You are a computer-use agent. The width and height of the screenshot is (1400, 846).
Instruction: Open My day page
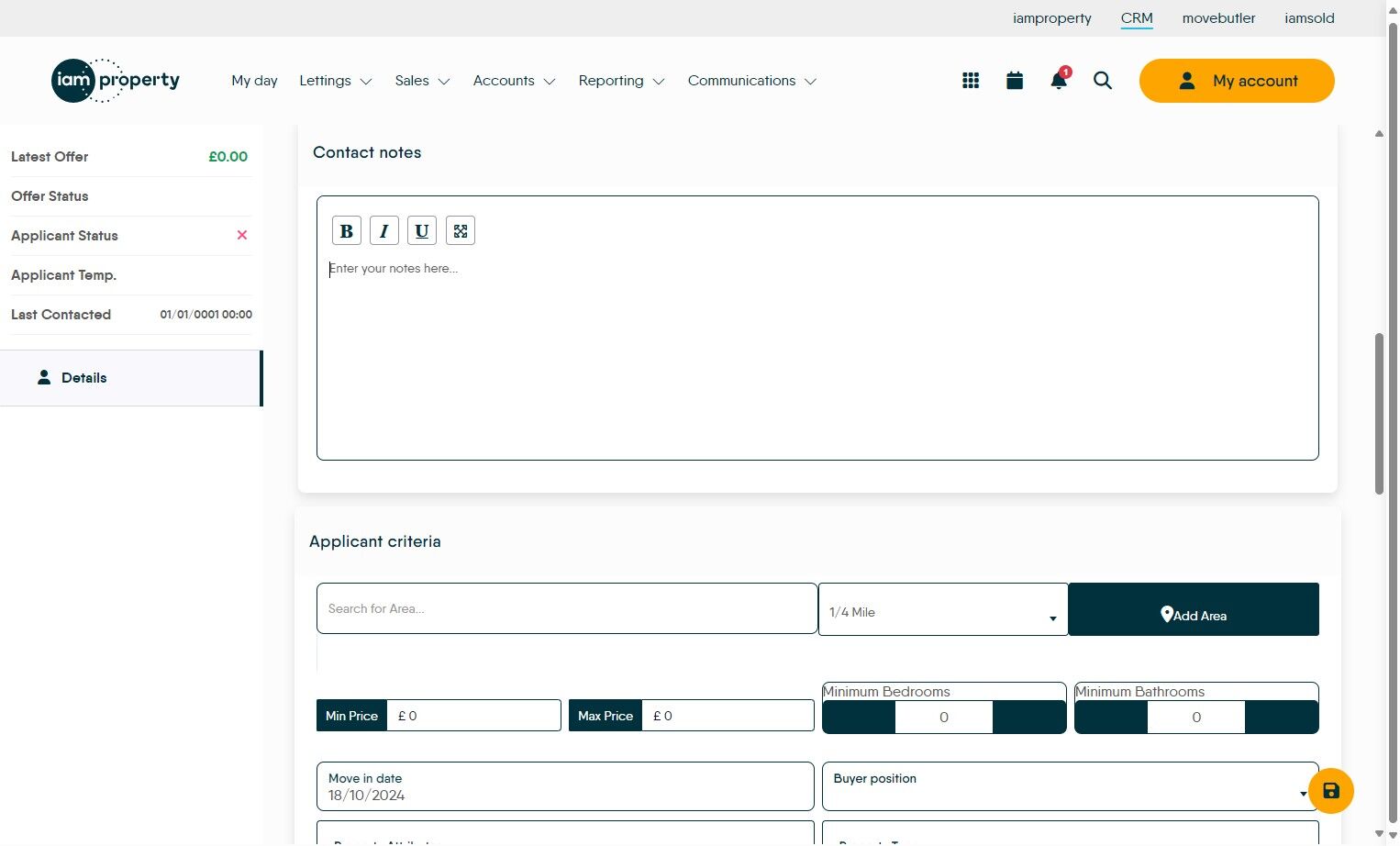254,81
